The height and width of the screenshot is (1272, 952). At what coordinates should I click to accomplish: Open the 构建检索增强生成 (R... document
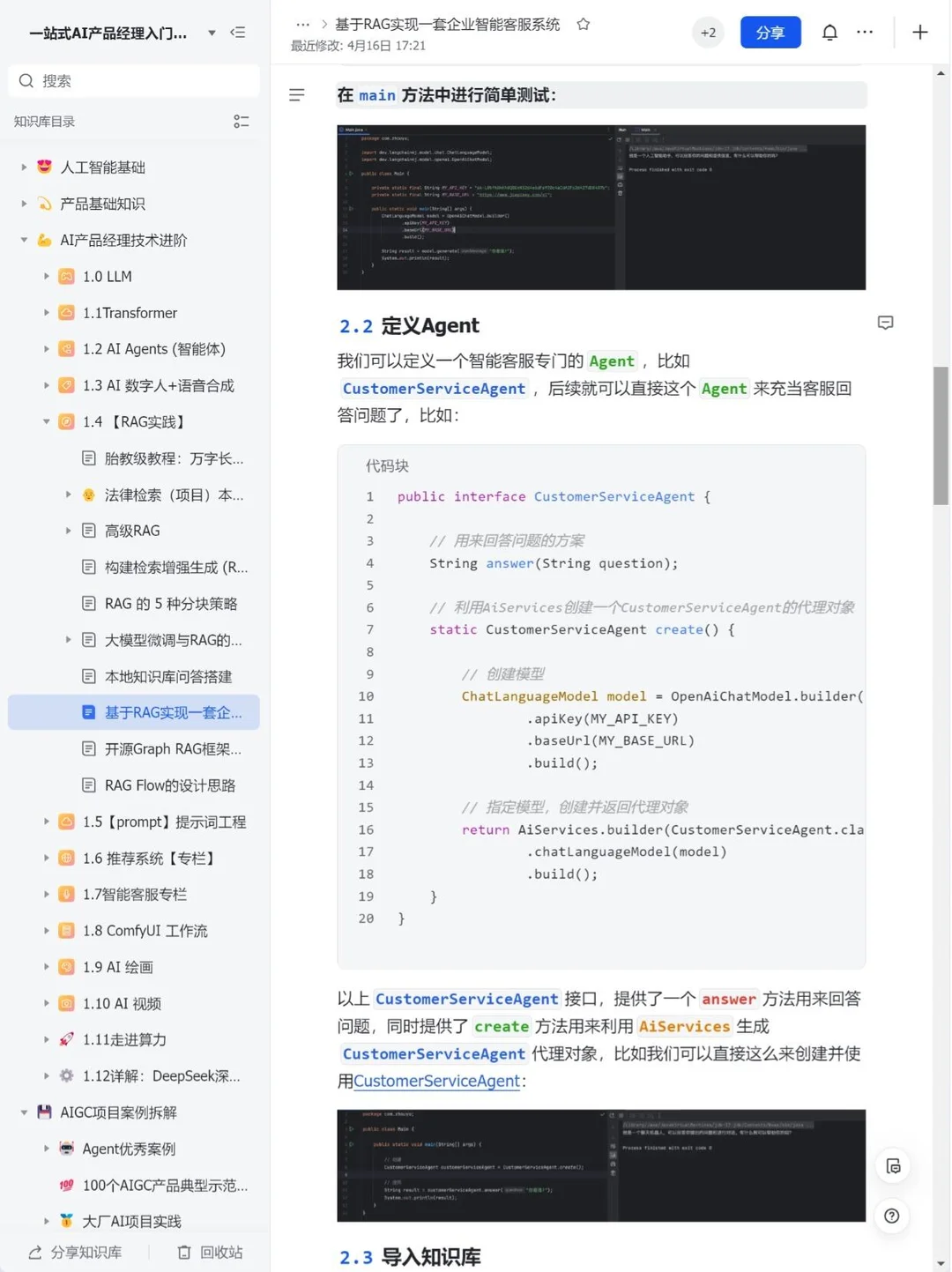[176, 568]
